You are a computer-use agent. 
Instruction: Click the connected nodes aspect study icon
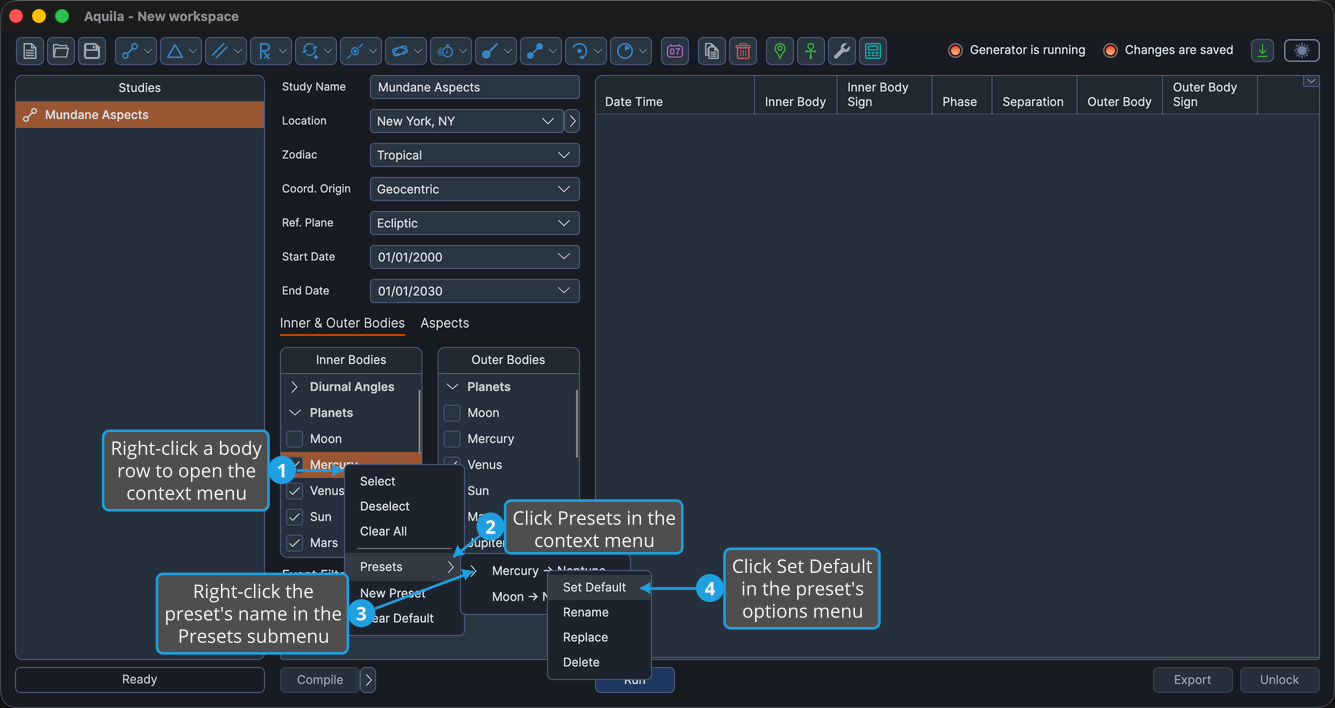tap(136, 51)
